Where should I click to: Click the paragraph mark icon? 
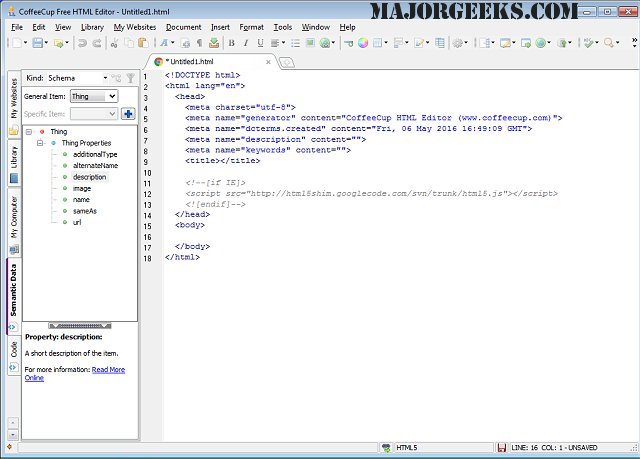[x=200, y=43]
